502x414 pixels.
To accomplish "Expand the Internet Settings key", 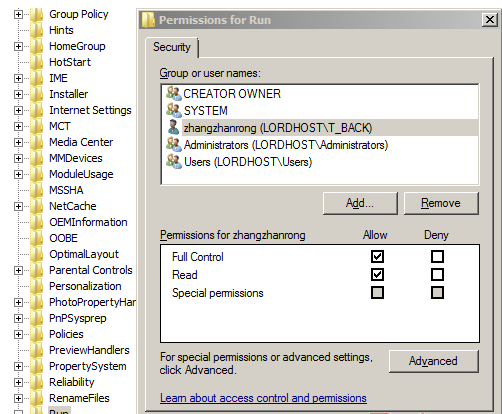I will (18, 110).
